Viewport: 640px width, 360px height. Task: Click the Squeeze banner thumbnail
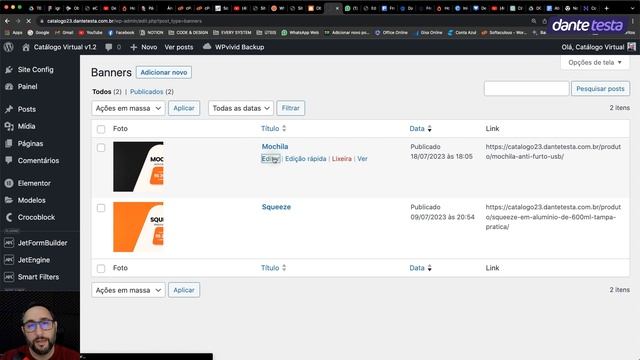pyautogui.click(x=138, y=227)
